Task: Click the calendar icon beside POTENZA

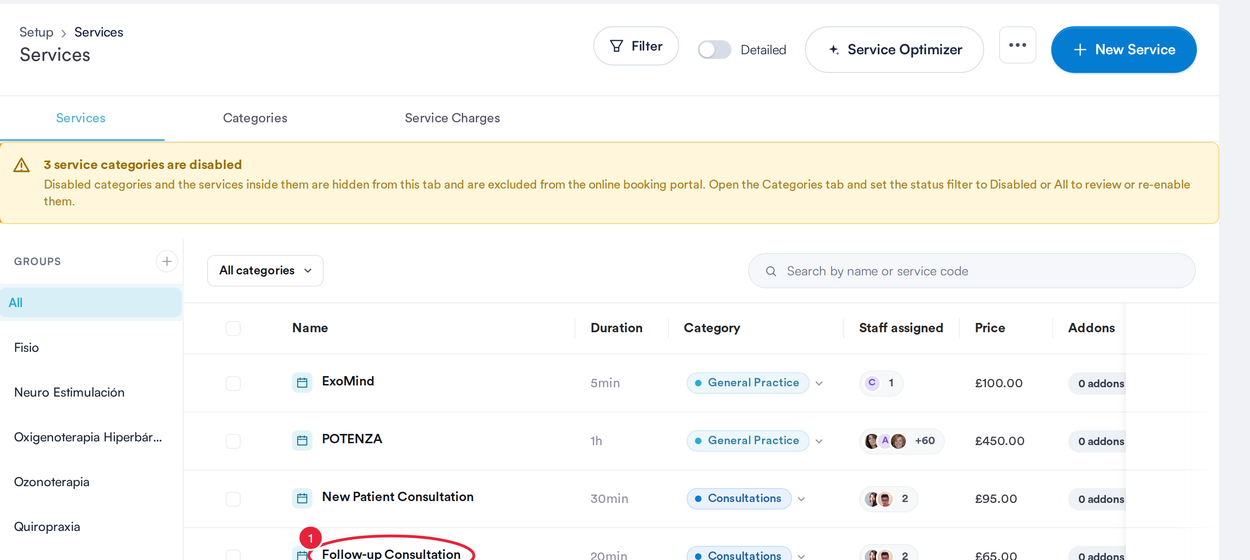Action: pyautogui.click(x=302, y=440)
